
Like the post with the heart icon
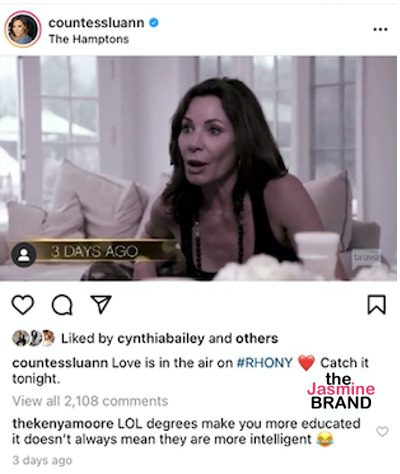(23, 305)
